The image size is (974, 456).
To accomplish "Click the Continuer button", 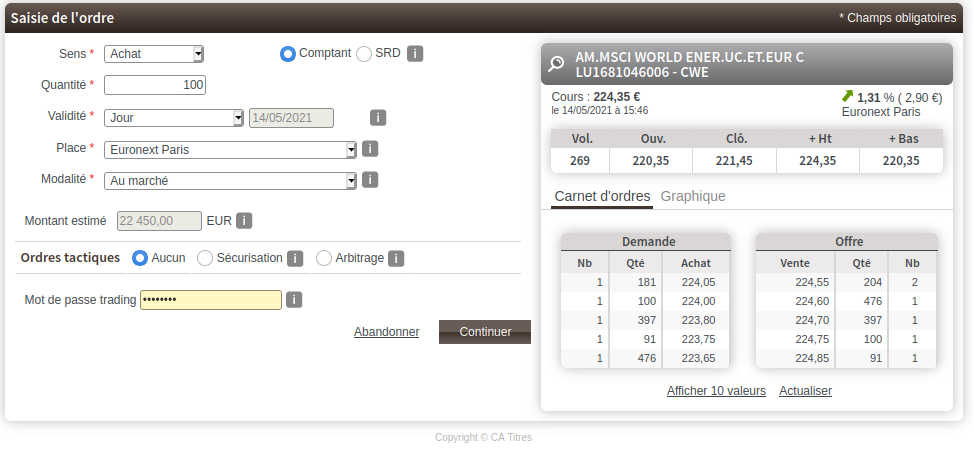I will (485, 332).
